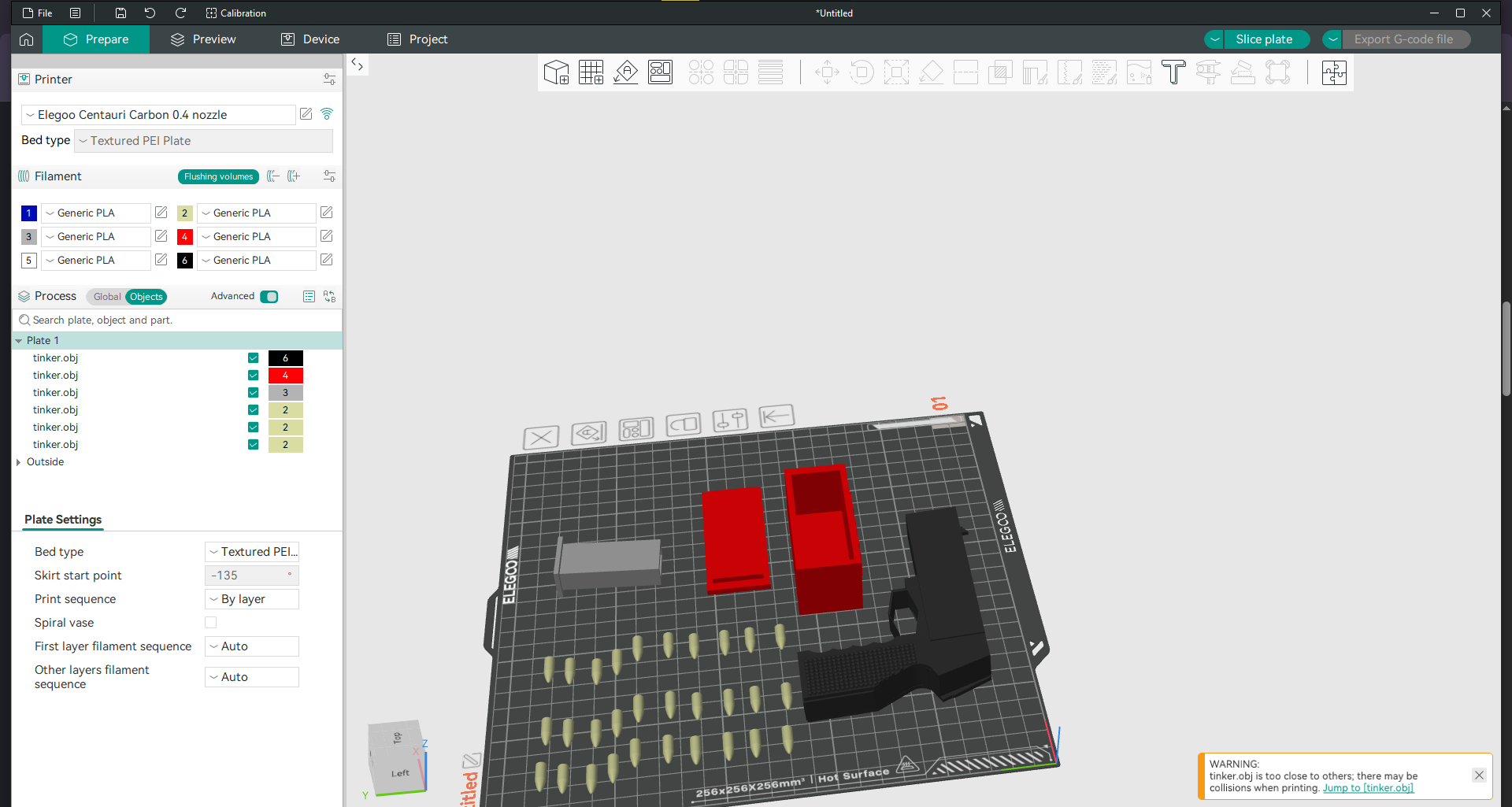Image resolution: width=1512 pixels, height=807 pixels.
Task: Click the printer WiFi connection icon
Action: pos(327,114)
